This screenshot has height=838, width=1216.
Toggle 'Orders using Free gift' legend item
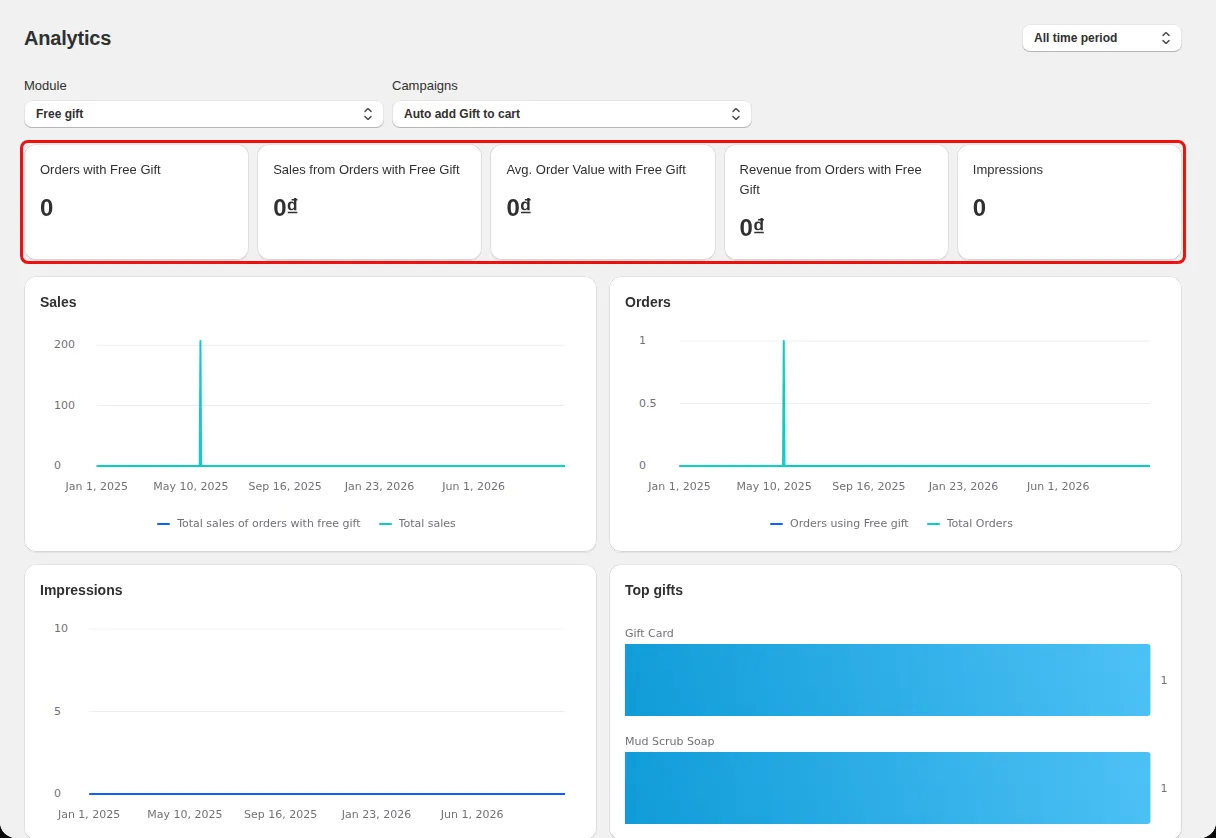click(x=839, y=523)
